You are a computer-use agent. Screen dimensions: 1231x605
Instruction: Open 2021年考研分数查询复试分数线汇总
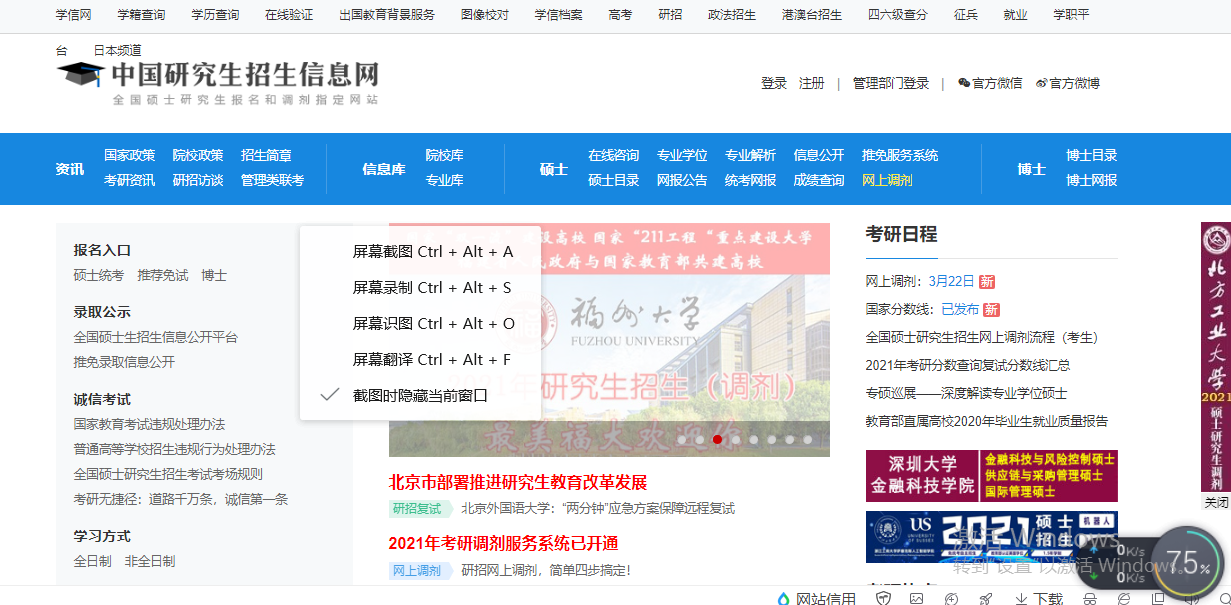pos(968,365)
